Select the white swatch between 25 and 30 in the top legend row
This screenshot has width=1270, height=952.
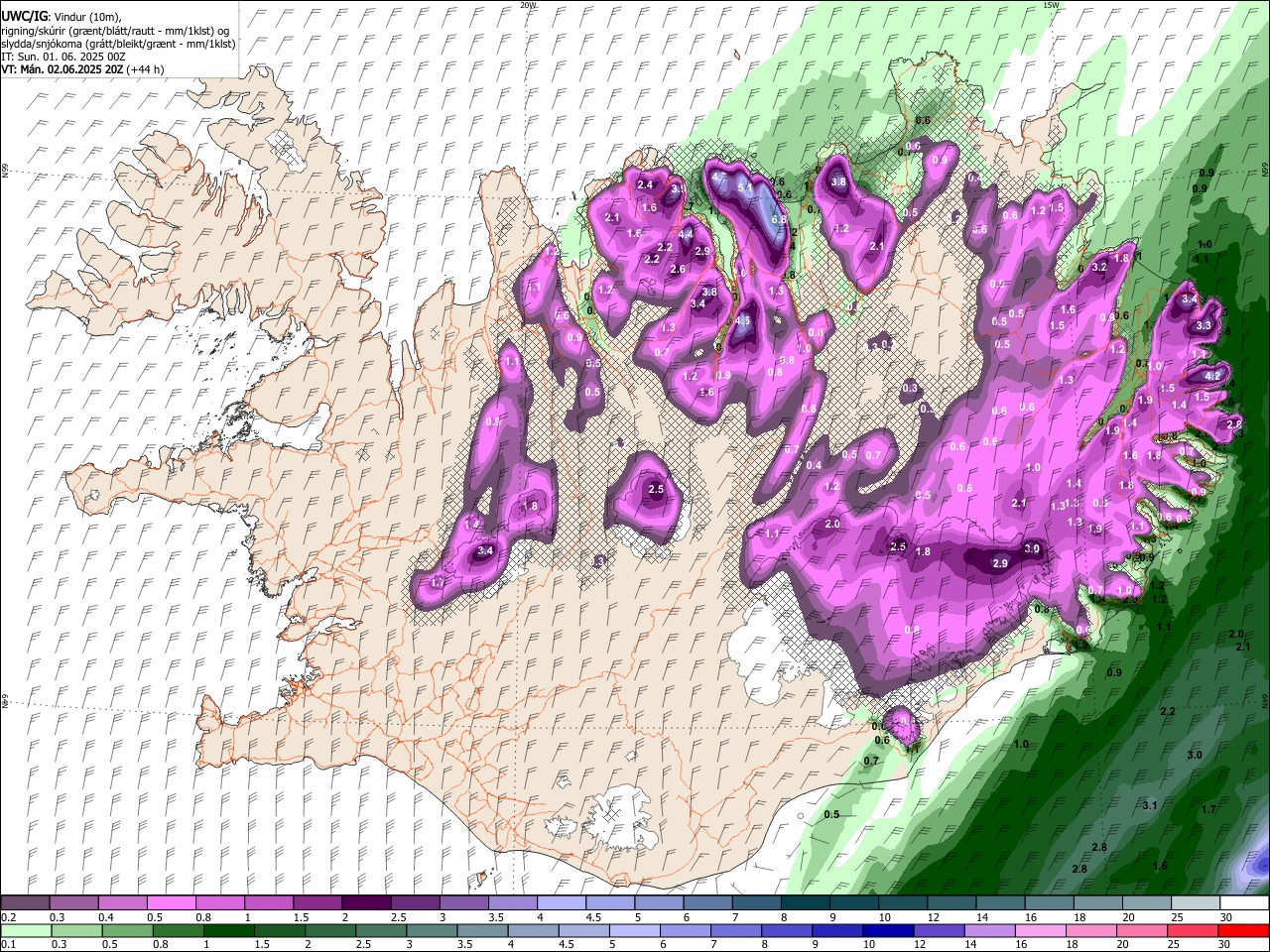click(1196, 903)
